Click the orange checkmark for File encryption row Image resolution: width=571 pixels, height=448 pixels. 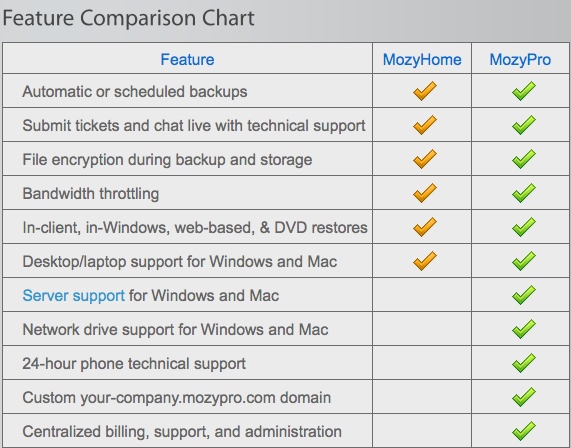click(x=425, y=159)
